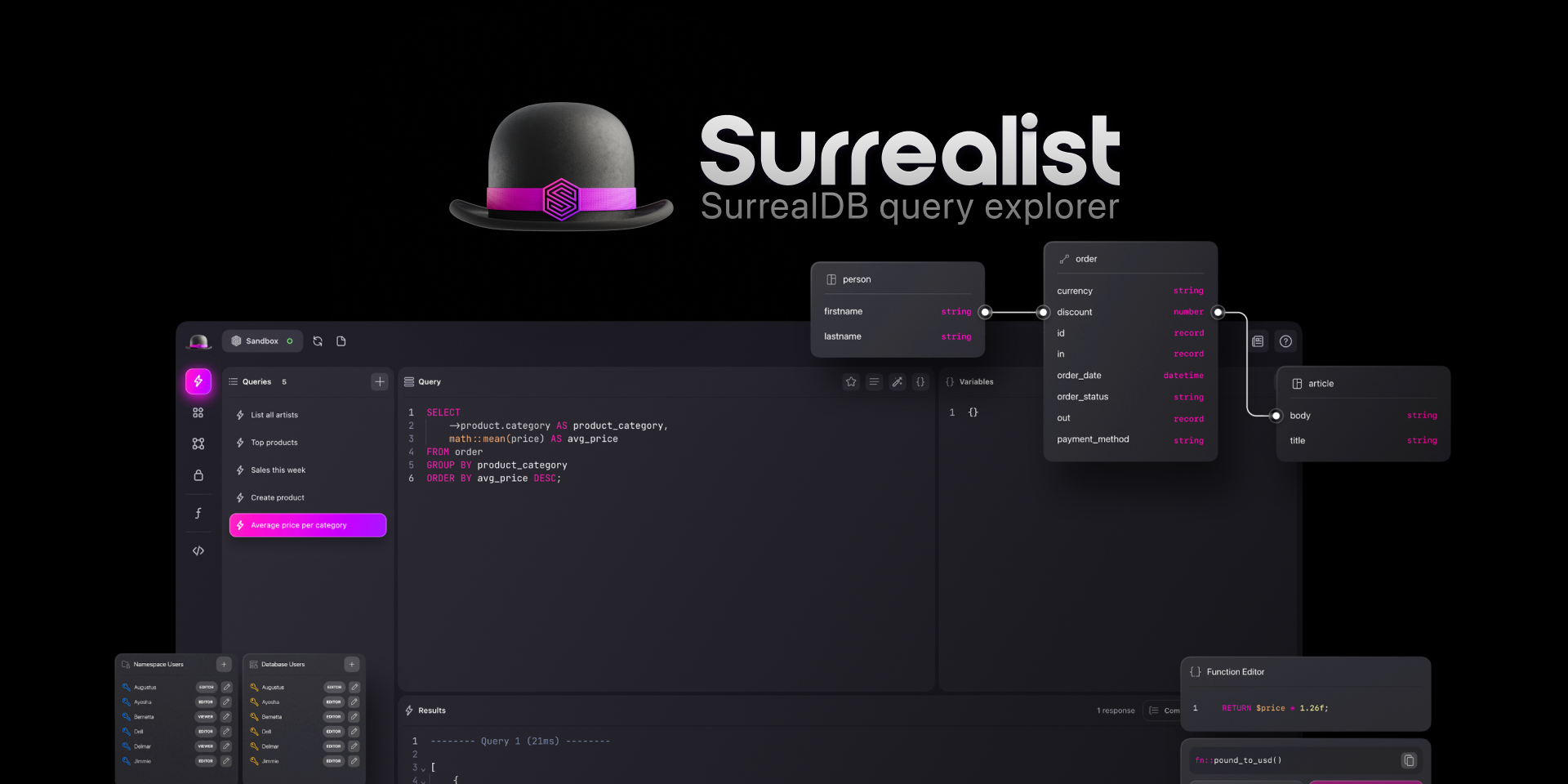Screen dimensions: 1568x784
Task: Click the magic wand icon in Query panel
Action: (898, 381)
